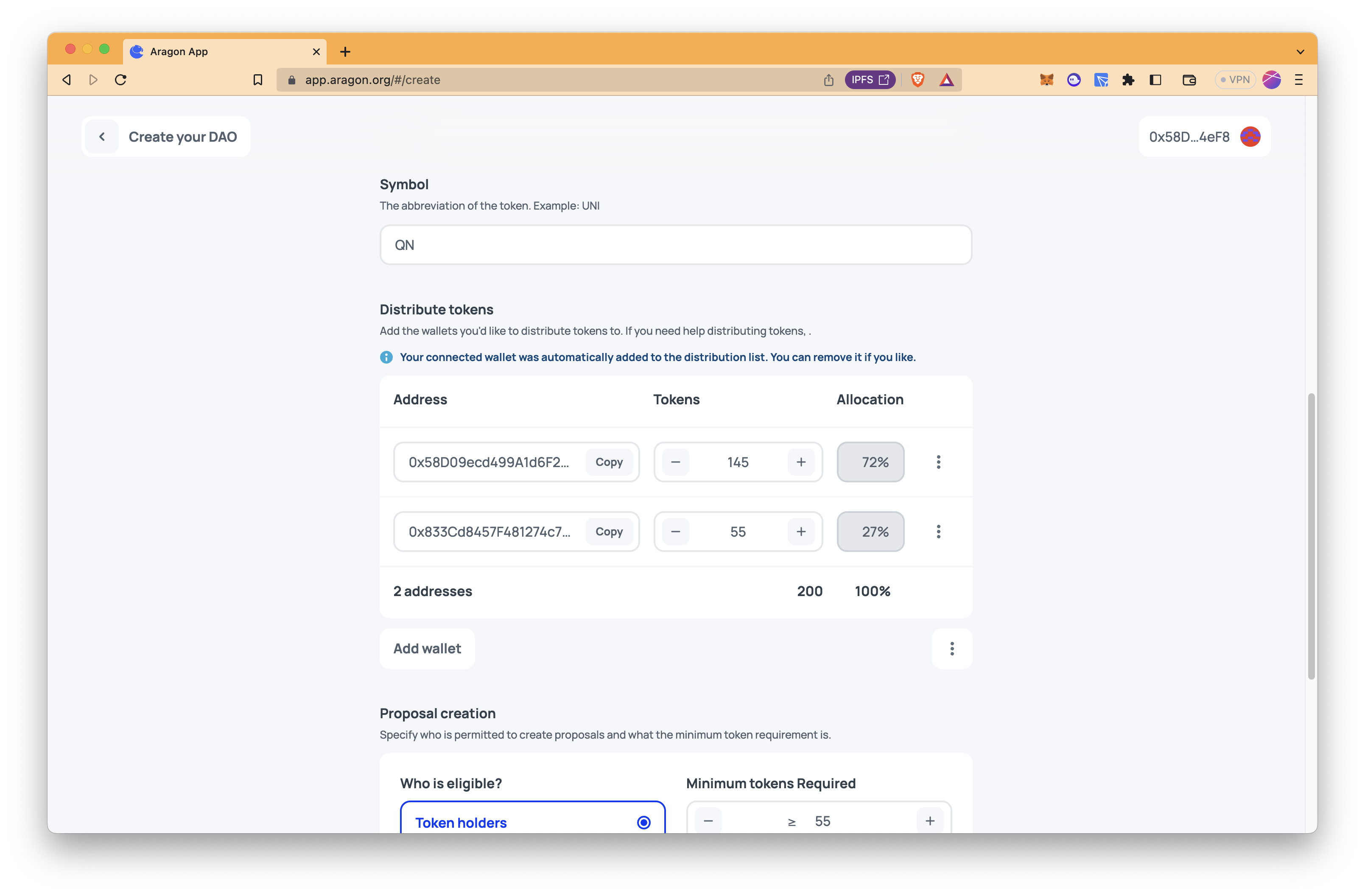Open three-dot menu beside Add wallet

click(x=951, y=648)
